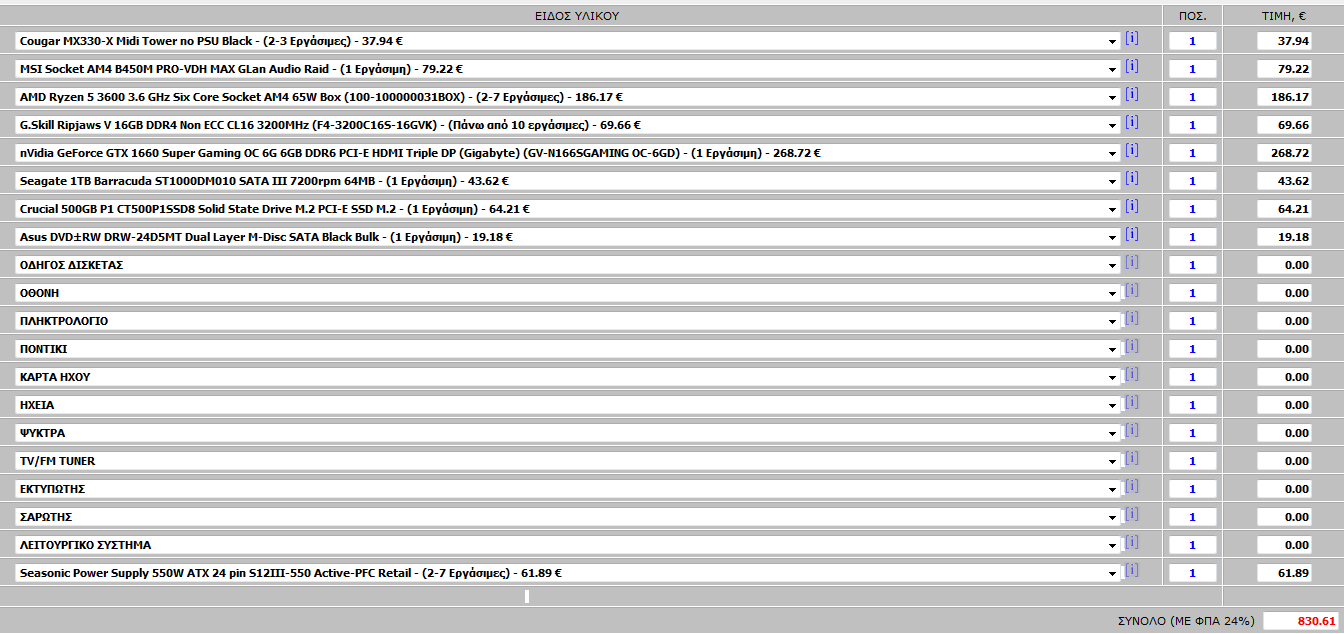Select the 268.72 price field

pyautogui.click(x=1284, y=154)
